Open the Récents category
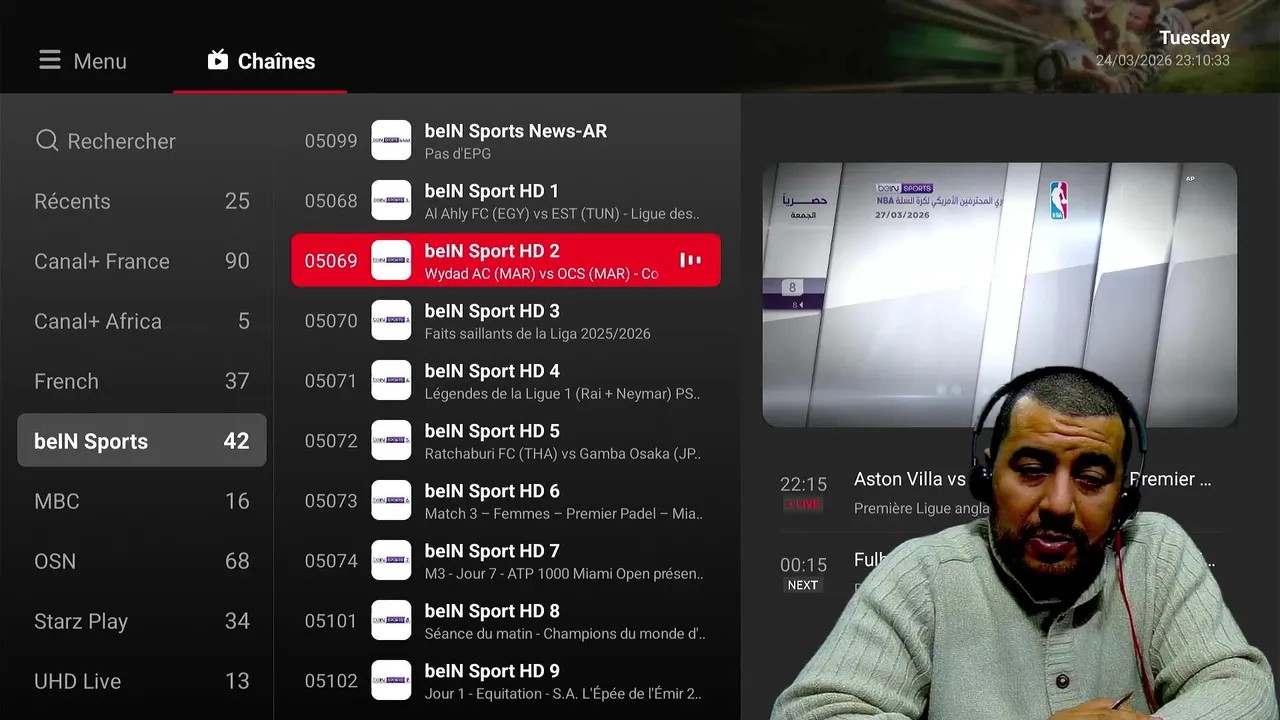 (x=142, y=201)
